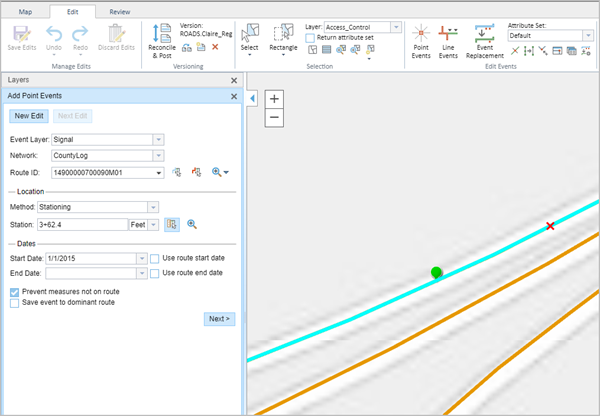Click the Undo icon

tap(53, 34)
